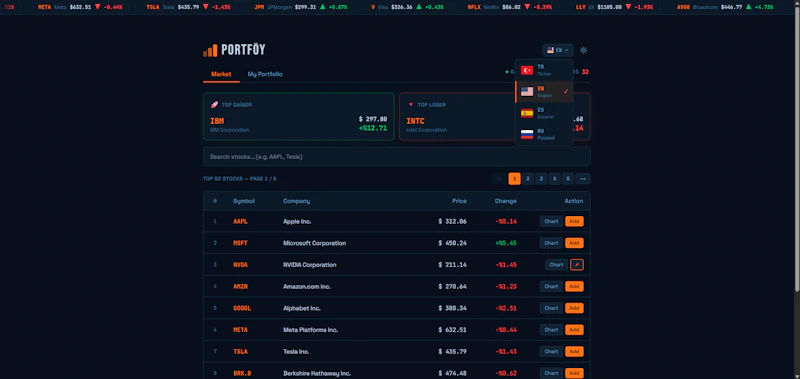Click the Turkish flag icon
Screen dimensions: 800x379
tap(527, 70)
